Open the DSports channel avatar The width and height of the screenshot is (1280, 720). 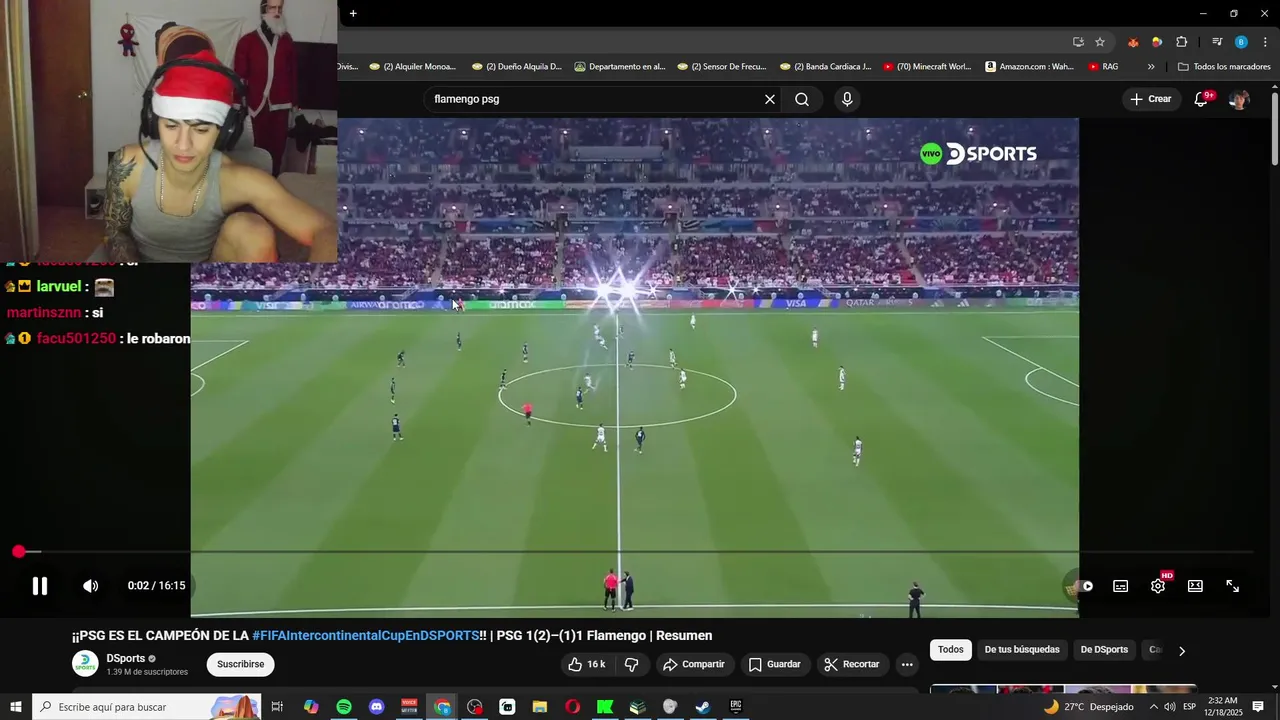pos(85,664)
